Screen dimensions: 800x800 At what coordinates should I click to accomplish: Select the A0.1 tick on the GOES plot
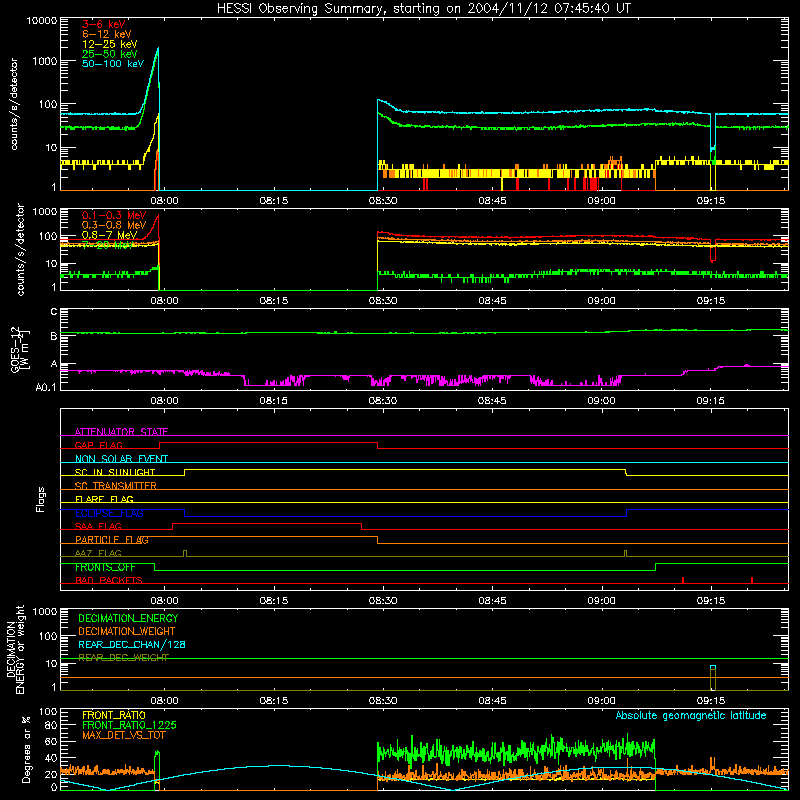(x=46, y=387)
